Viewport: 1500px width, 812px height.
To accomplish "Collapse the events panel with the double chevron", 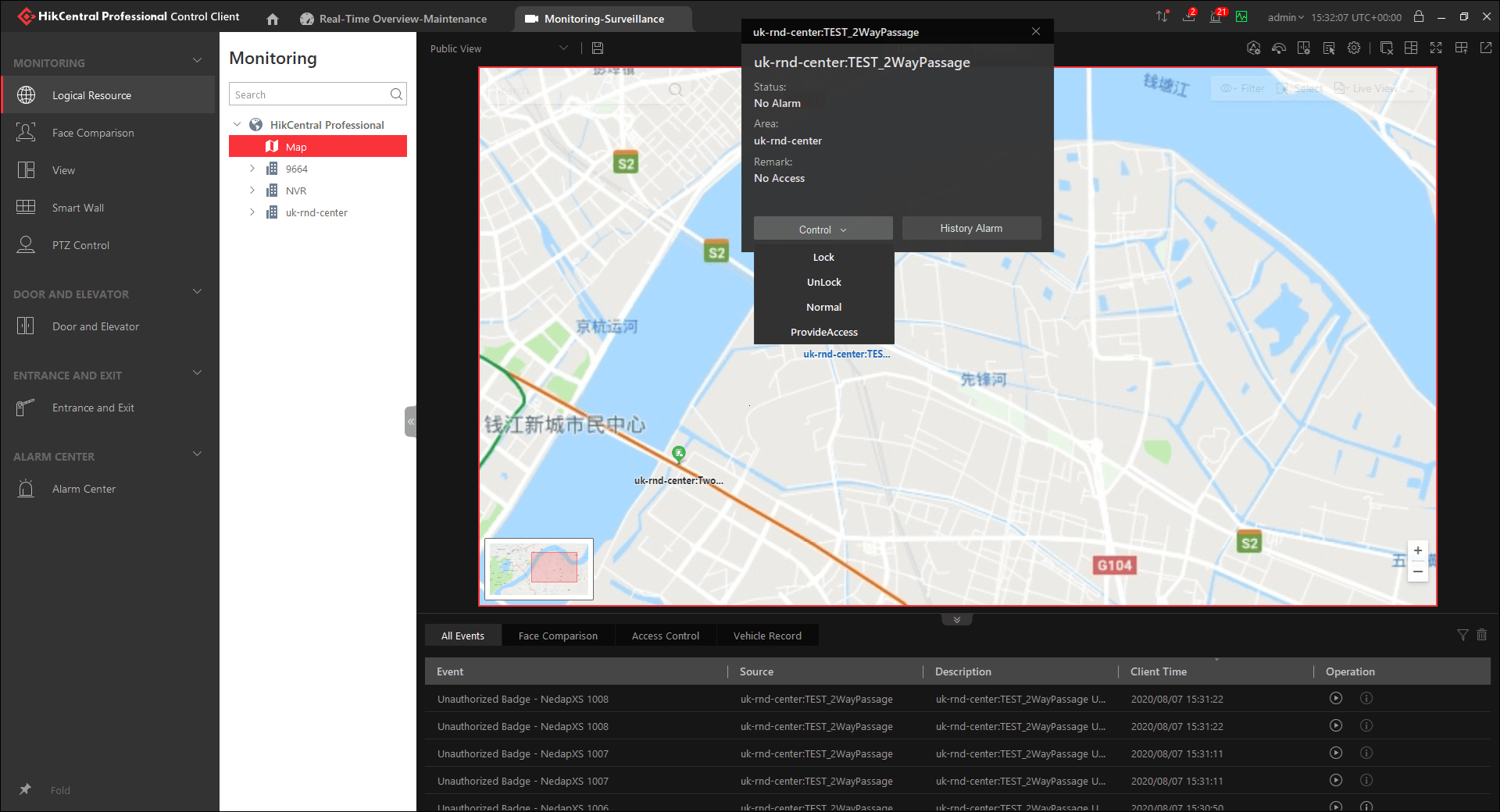I will pyautogui.click(x=957, y=620).
